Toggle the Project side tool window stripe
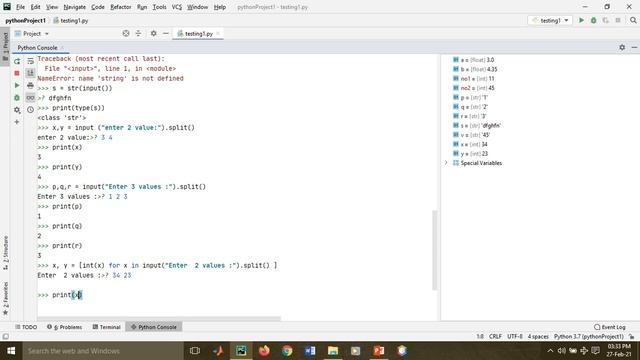 [5, 46]
